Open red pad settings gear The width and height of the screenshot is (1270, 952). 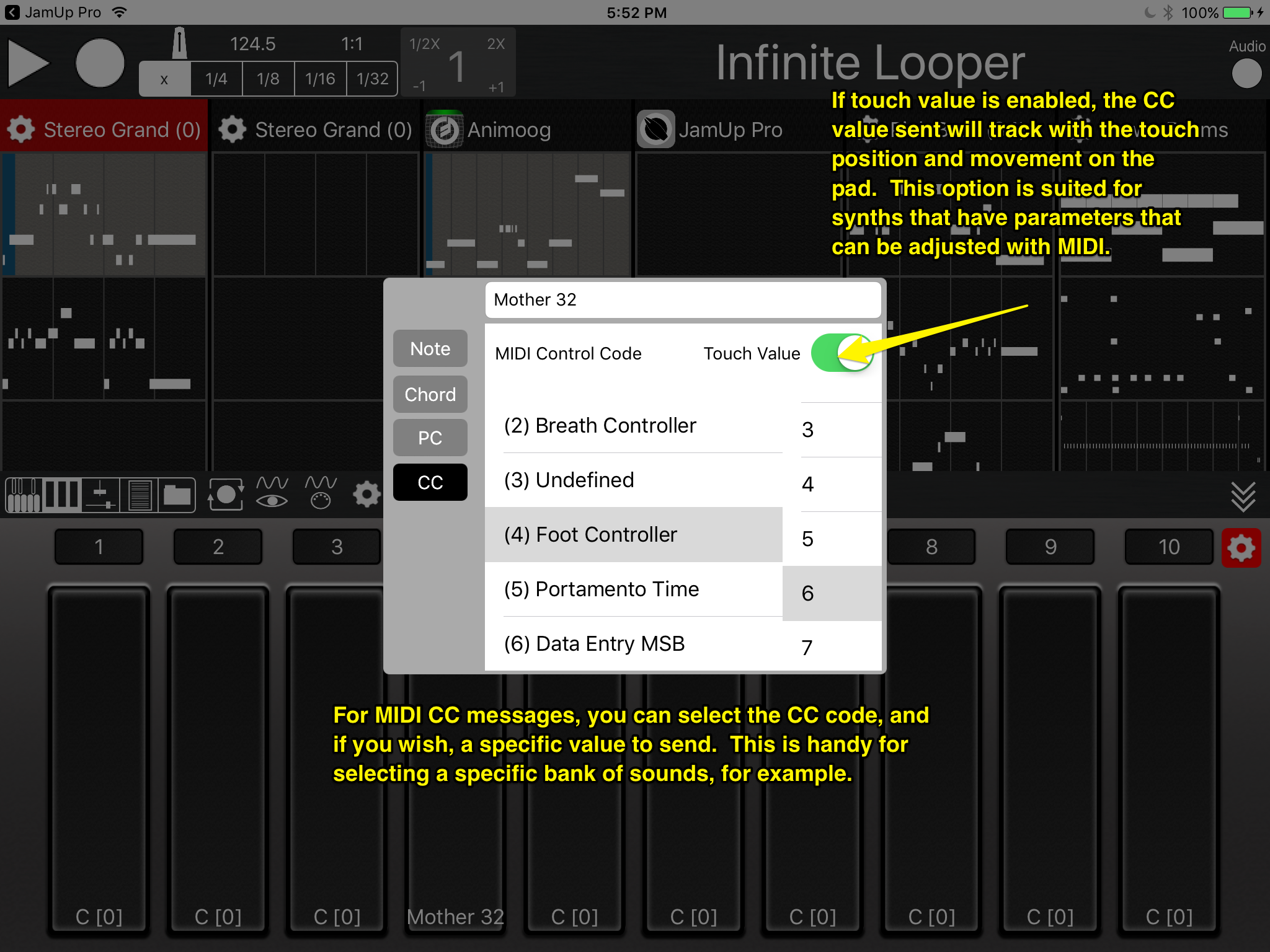[x=1241, y=547]
